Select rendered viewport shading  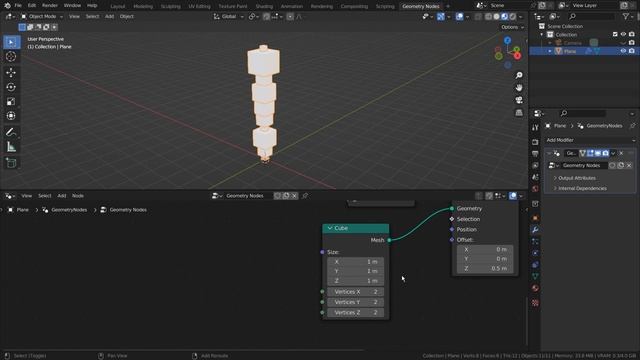(x=512, y=17)
